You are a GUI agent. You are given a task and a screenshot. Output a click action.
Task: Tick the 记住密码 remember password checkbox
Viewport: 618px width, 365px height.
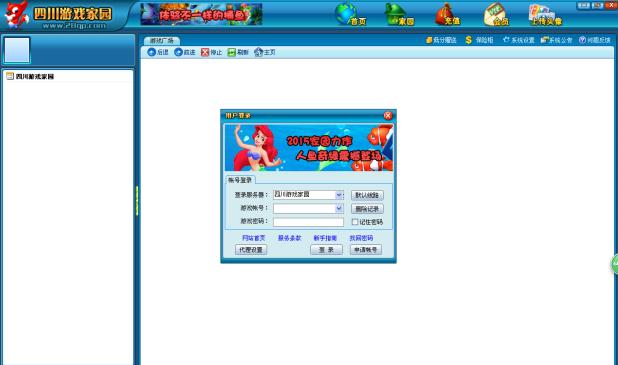coord(355,222)
